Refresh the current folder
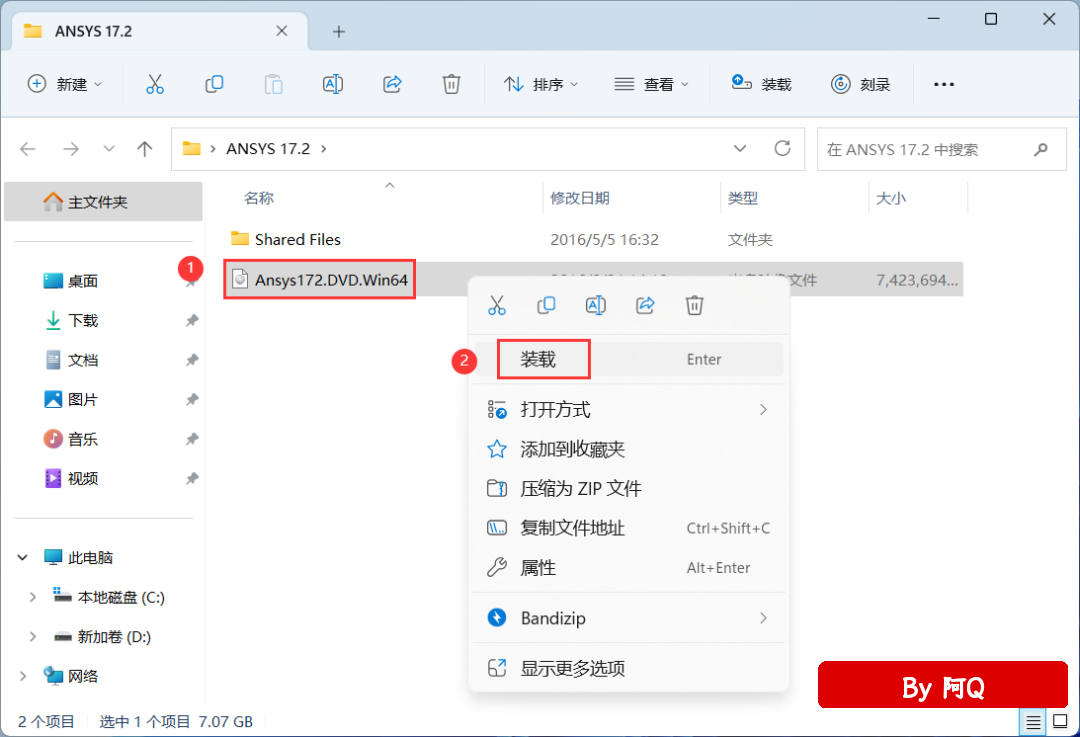1080x737 pixels. pos(782,148)
